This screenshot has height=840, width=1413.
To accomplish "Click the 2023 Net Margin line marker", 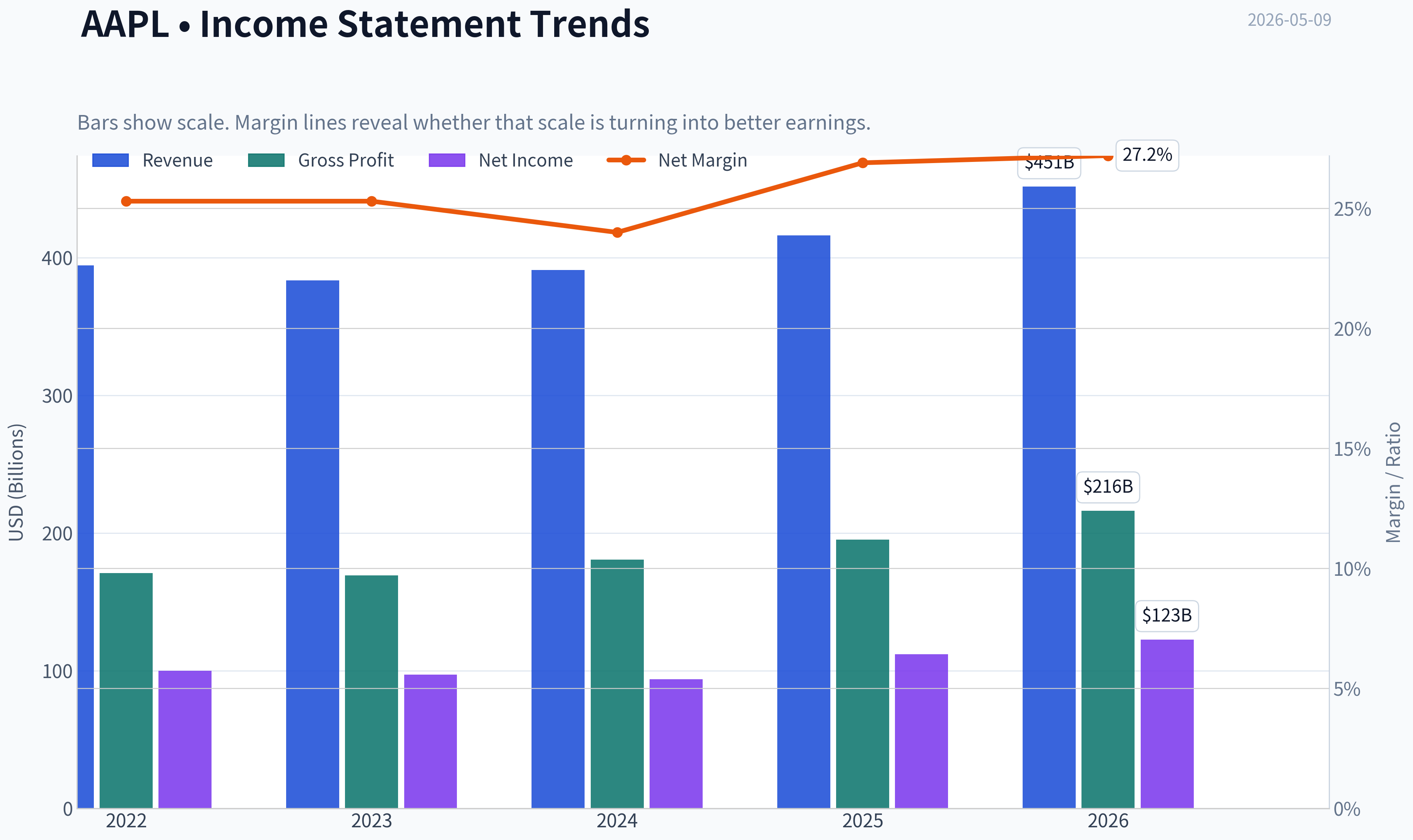I will (372, 202).
